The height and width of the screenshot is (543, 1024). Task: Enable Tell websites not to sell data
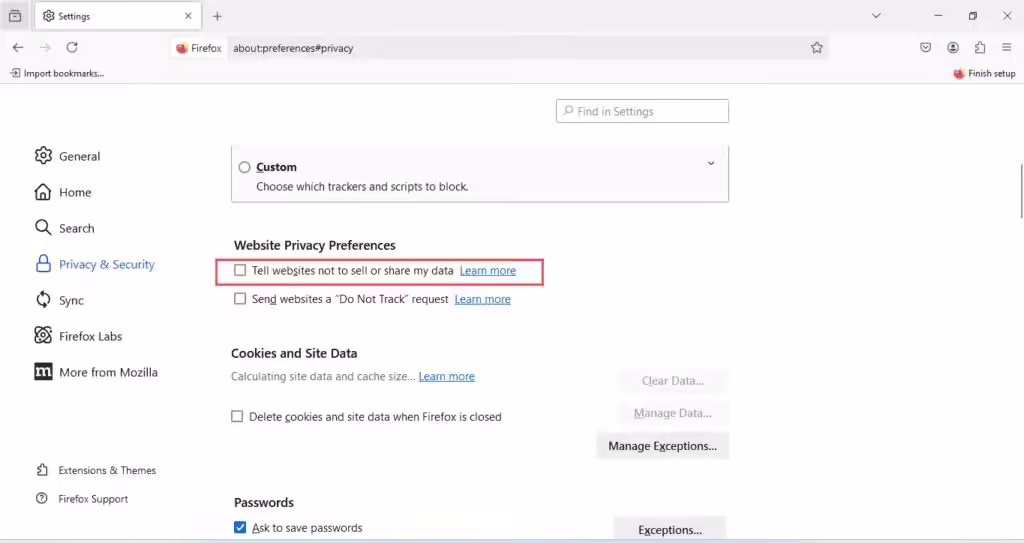pos(240,271)
